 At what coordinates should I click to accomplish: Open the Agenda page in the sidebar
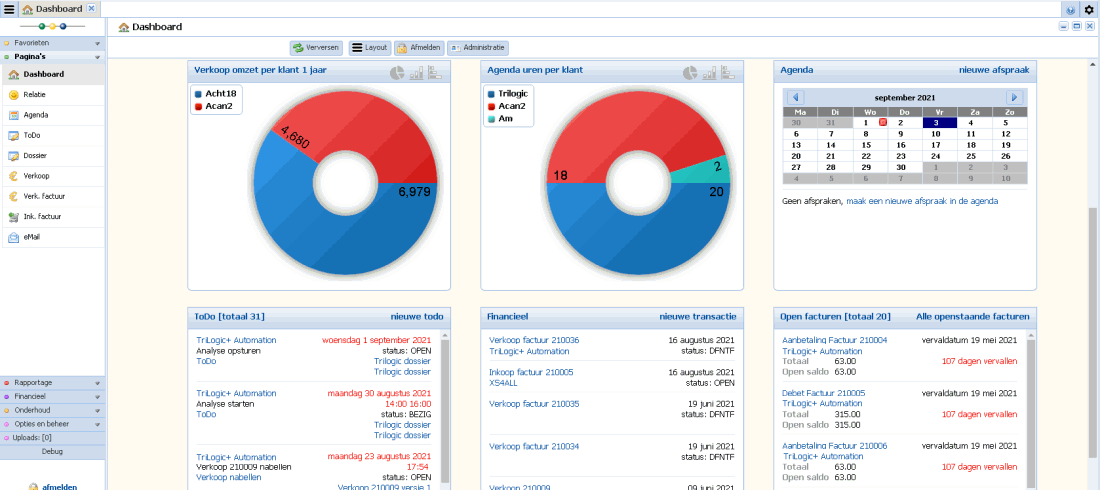(36, 115)
